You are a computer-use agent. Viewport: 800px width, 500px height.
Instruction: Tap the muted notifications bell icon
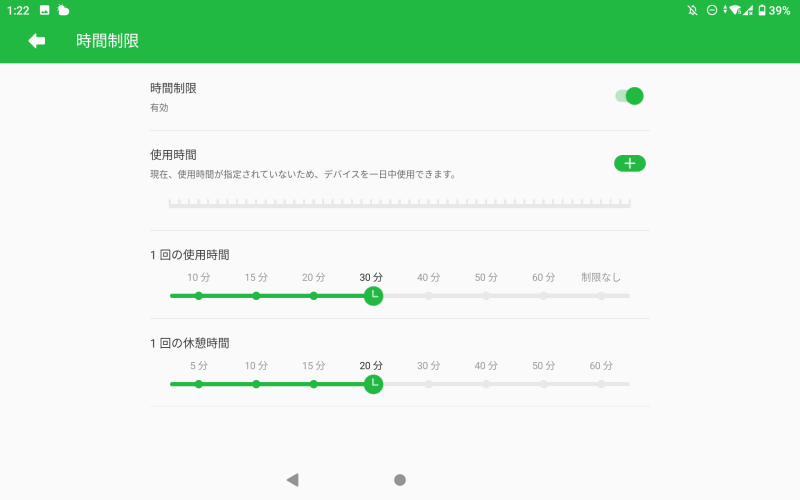692,10
